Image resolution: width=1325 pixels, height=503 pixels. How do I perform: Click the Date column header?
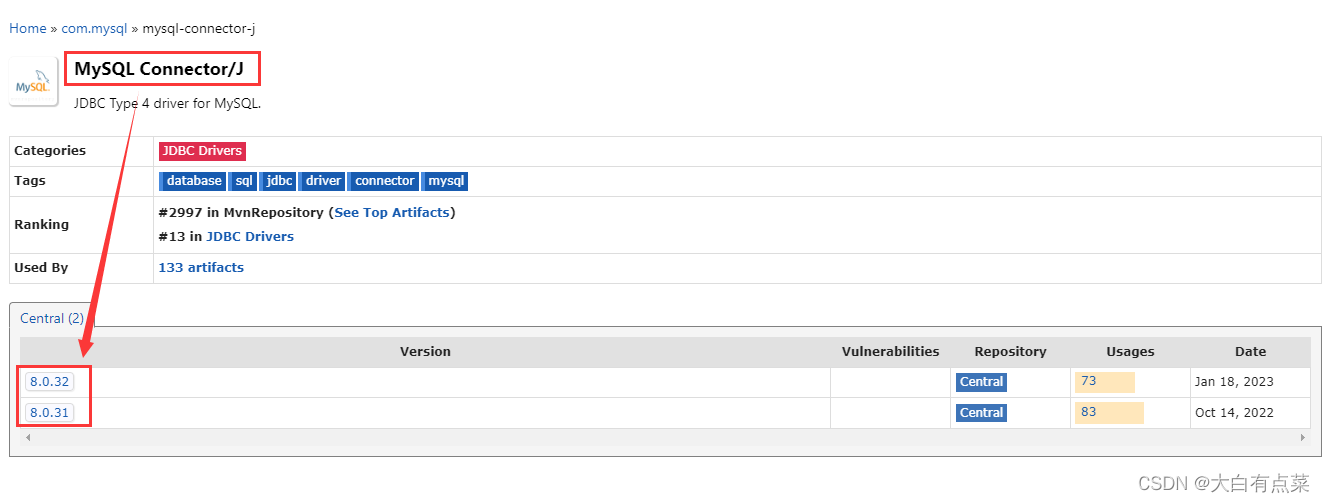point(1250,352)
